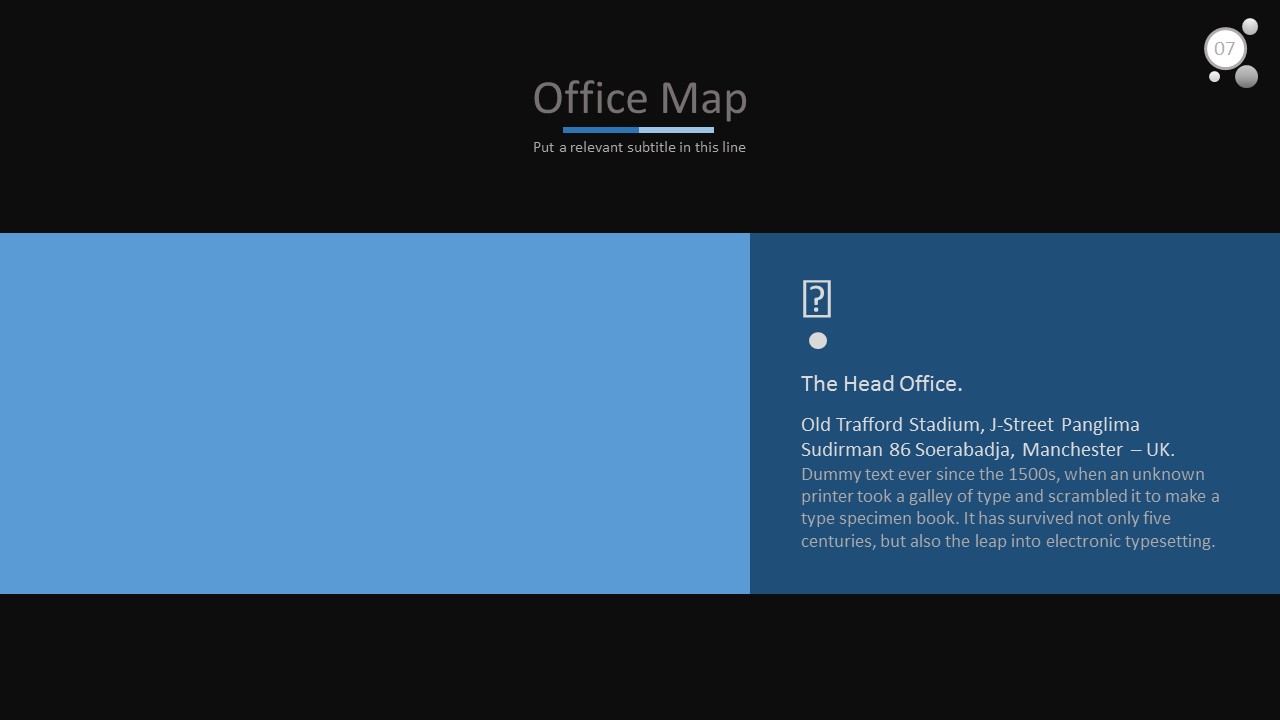Click the slide number 07 circle badge
Viewport: 1280px width, 720px height.
point(1225,49)
